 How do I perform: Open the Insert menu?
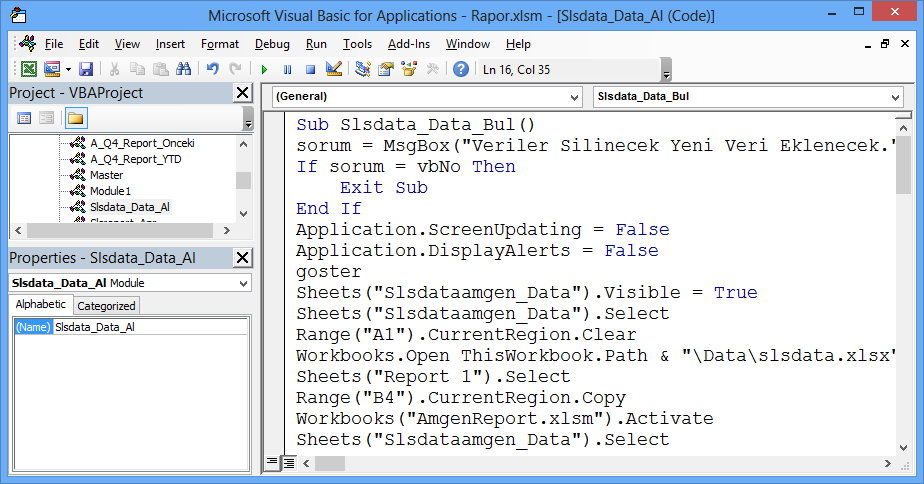point(170,44)
